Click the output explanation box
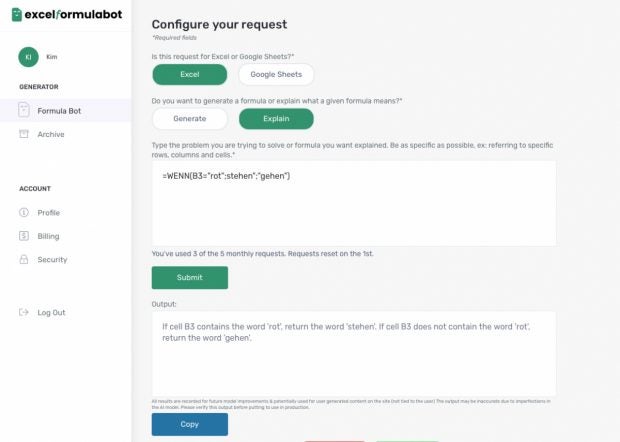 [x=353, y=352]
